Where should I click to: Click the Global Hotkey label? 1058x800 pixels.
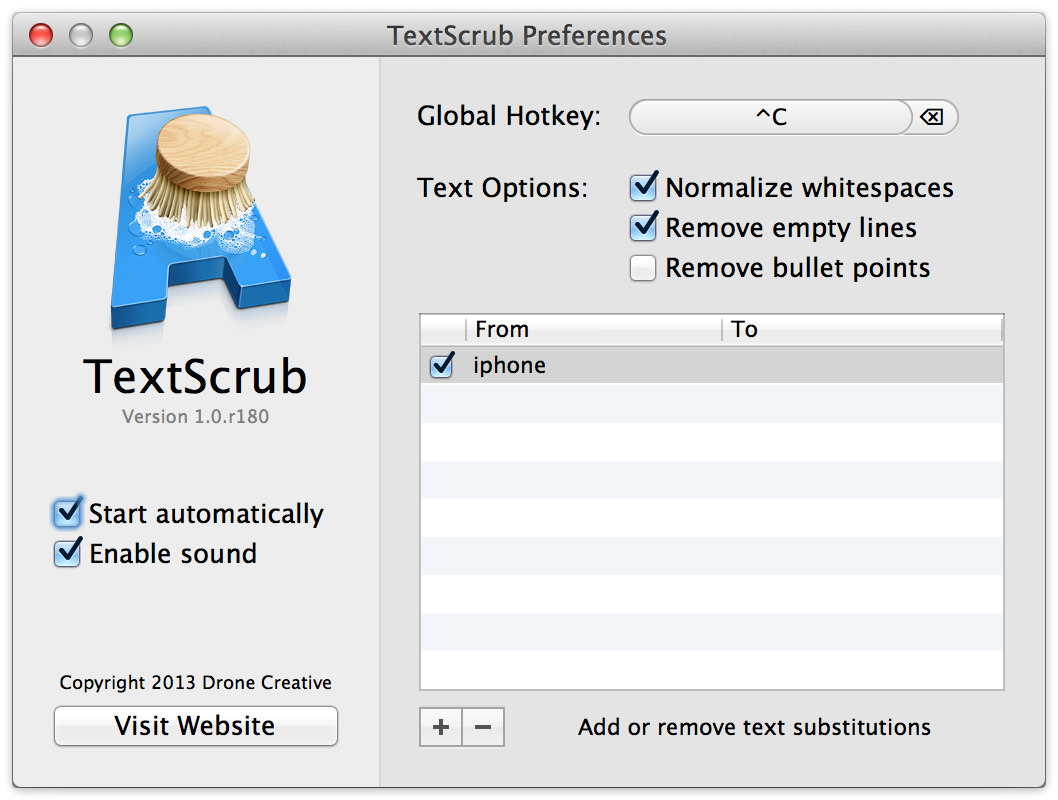(509, 116)
